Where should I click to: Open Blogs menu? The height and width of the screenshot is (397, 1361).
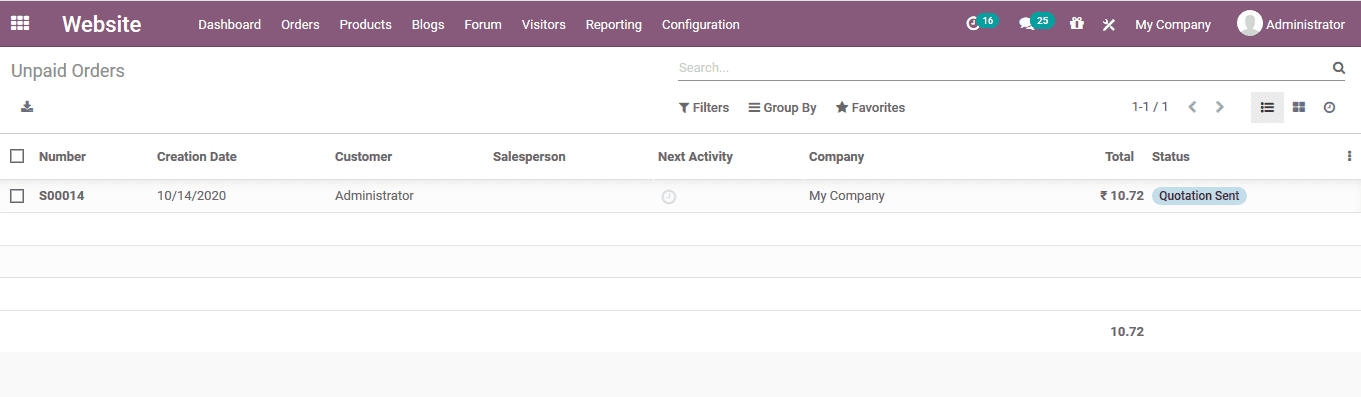[427, 24]
